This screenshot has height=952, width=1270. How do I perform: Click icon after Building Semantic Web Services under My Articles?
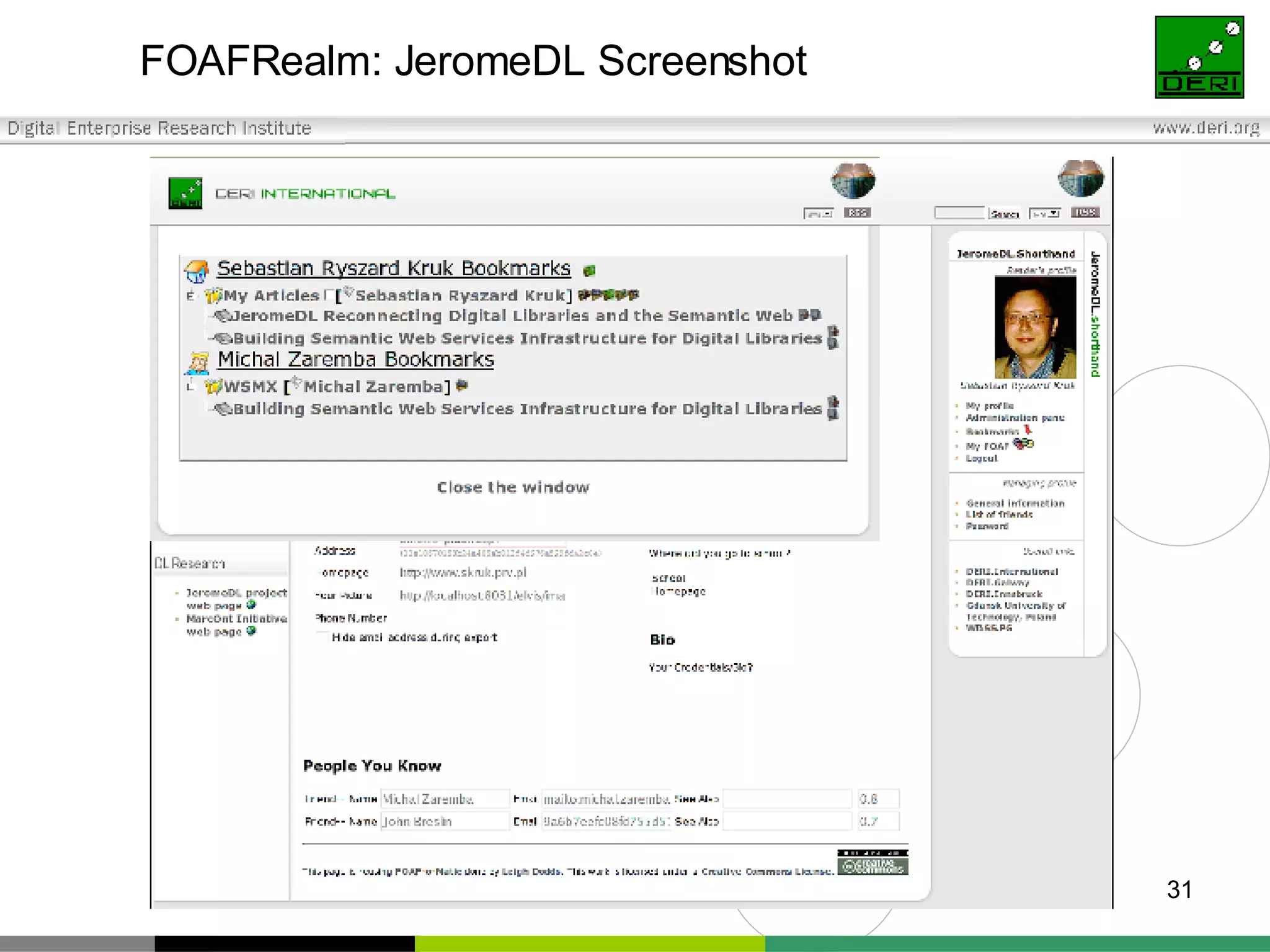[833, 338]
